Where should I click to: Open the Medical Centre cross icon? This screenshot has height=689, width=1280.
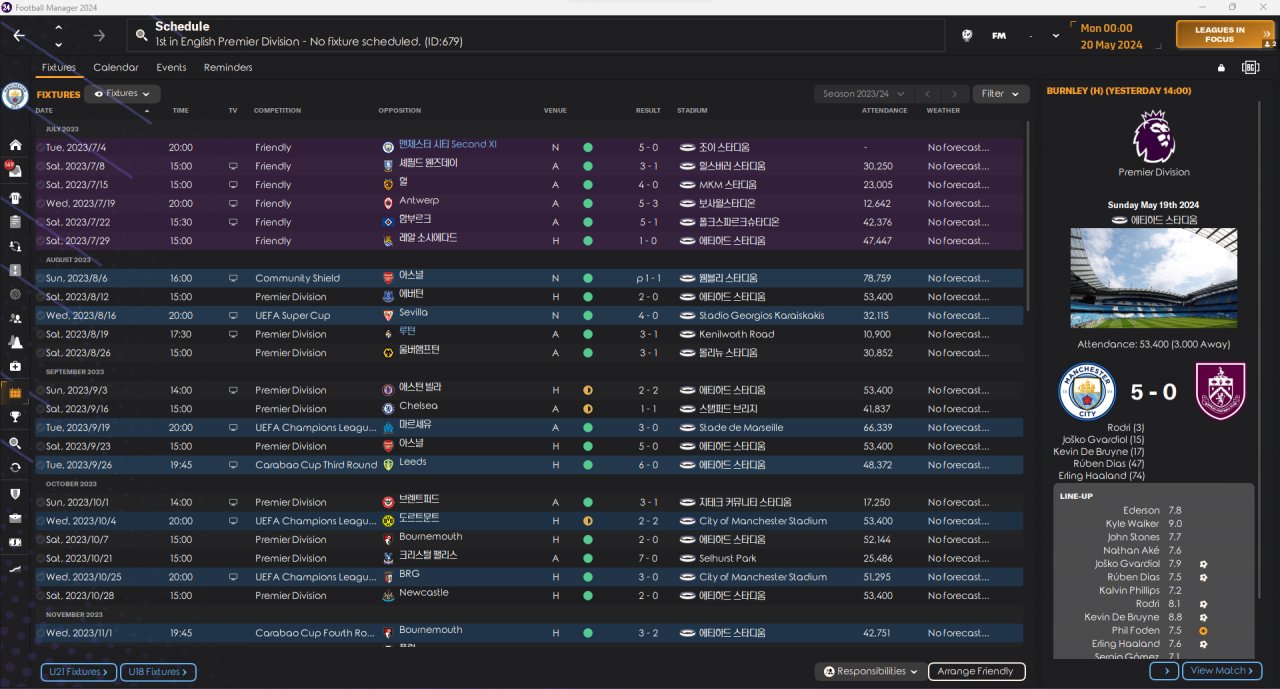tap(15, 368)
